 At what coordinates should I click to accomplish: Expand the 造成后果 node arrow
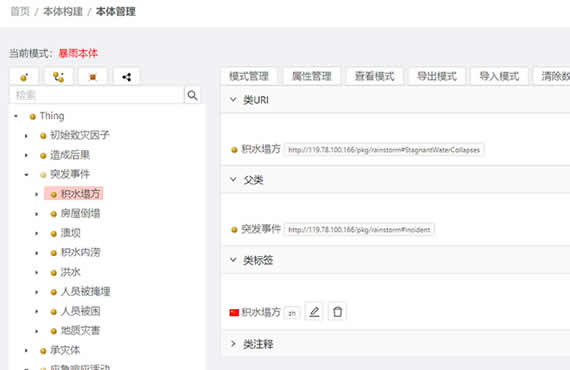coord(26,155)
